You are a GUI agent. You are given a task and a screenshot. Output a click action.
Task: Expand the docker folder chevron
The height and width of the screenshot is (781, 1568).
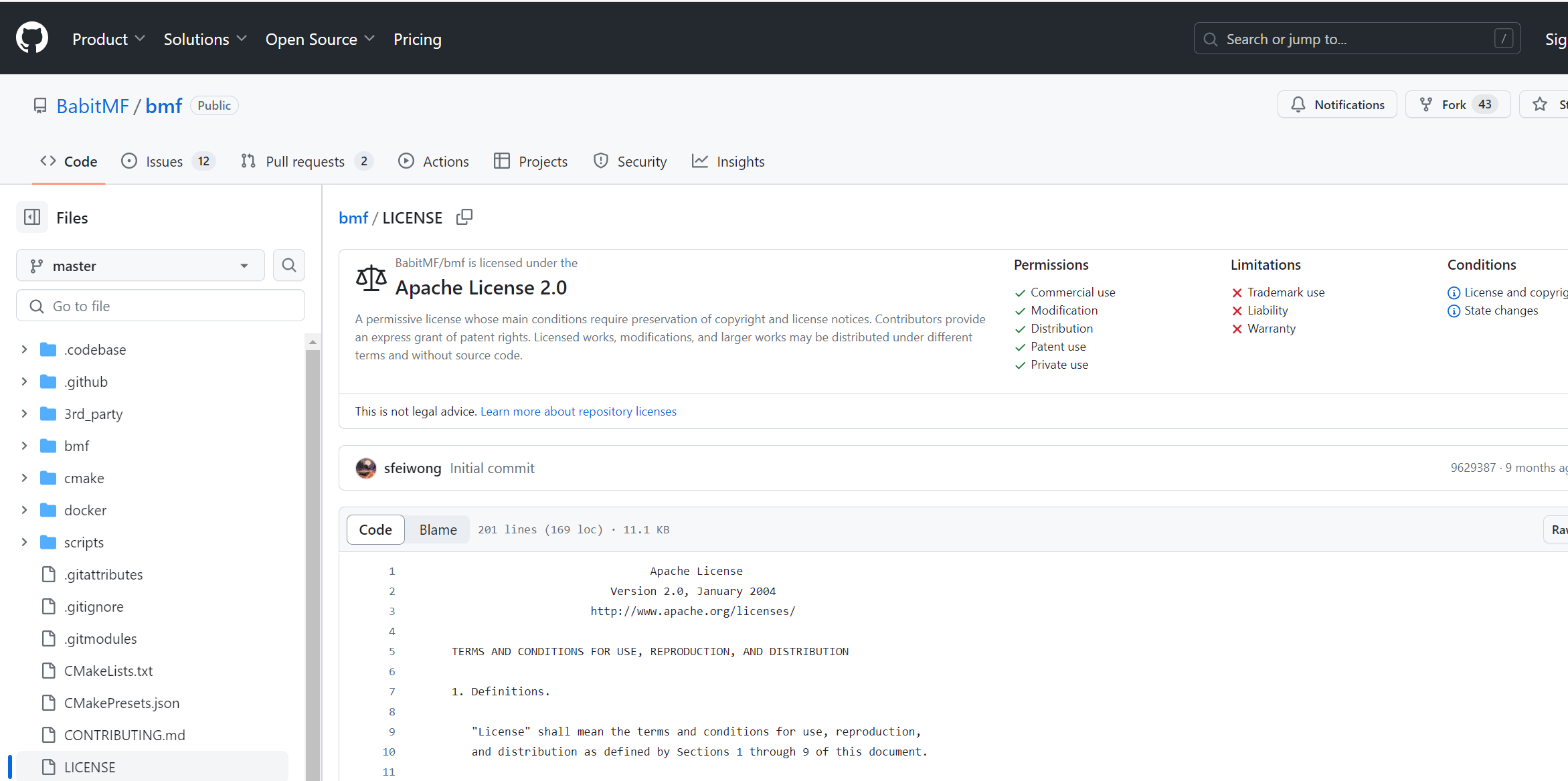click(x=24, y=510)
